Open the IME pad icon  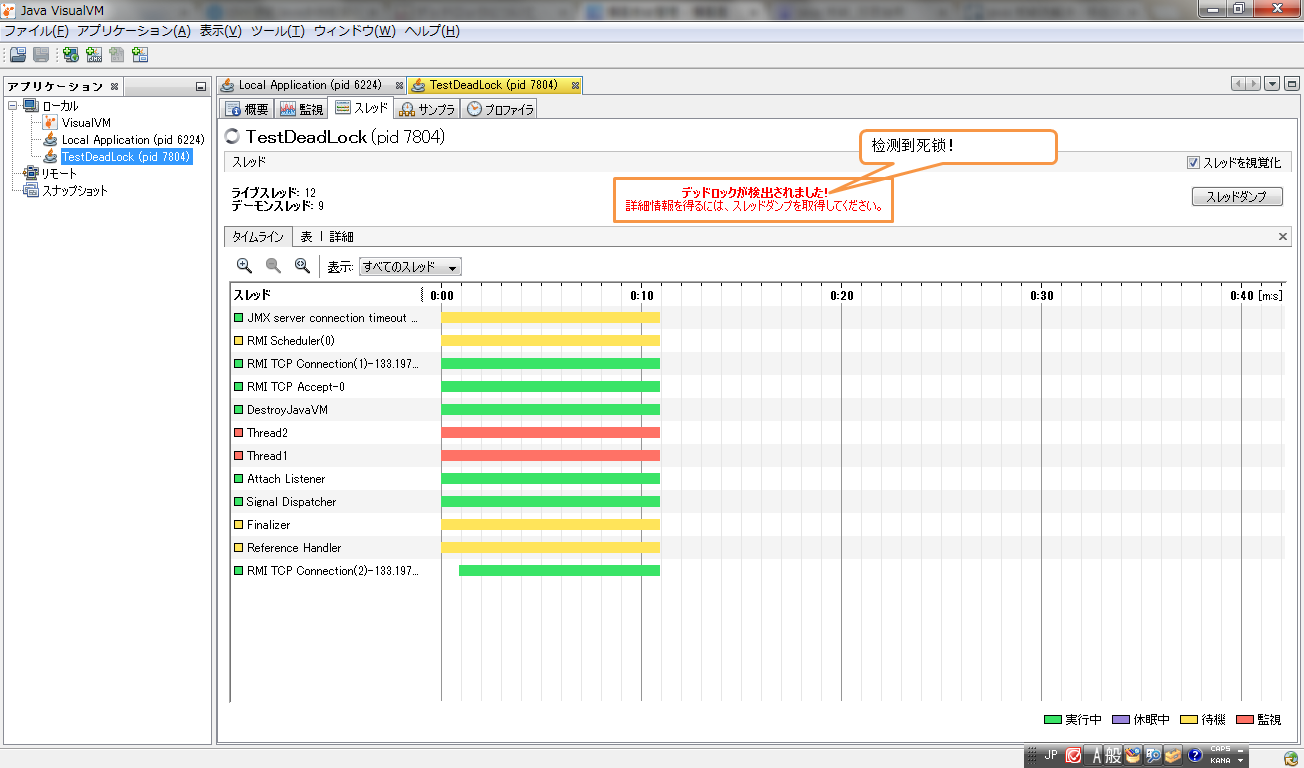(x=1133, y=755)
